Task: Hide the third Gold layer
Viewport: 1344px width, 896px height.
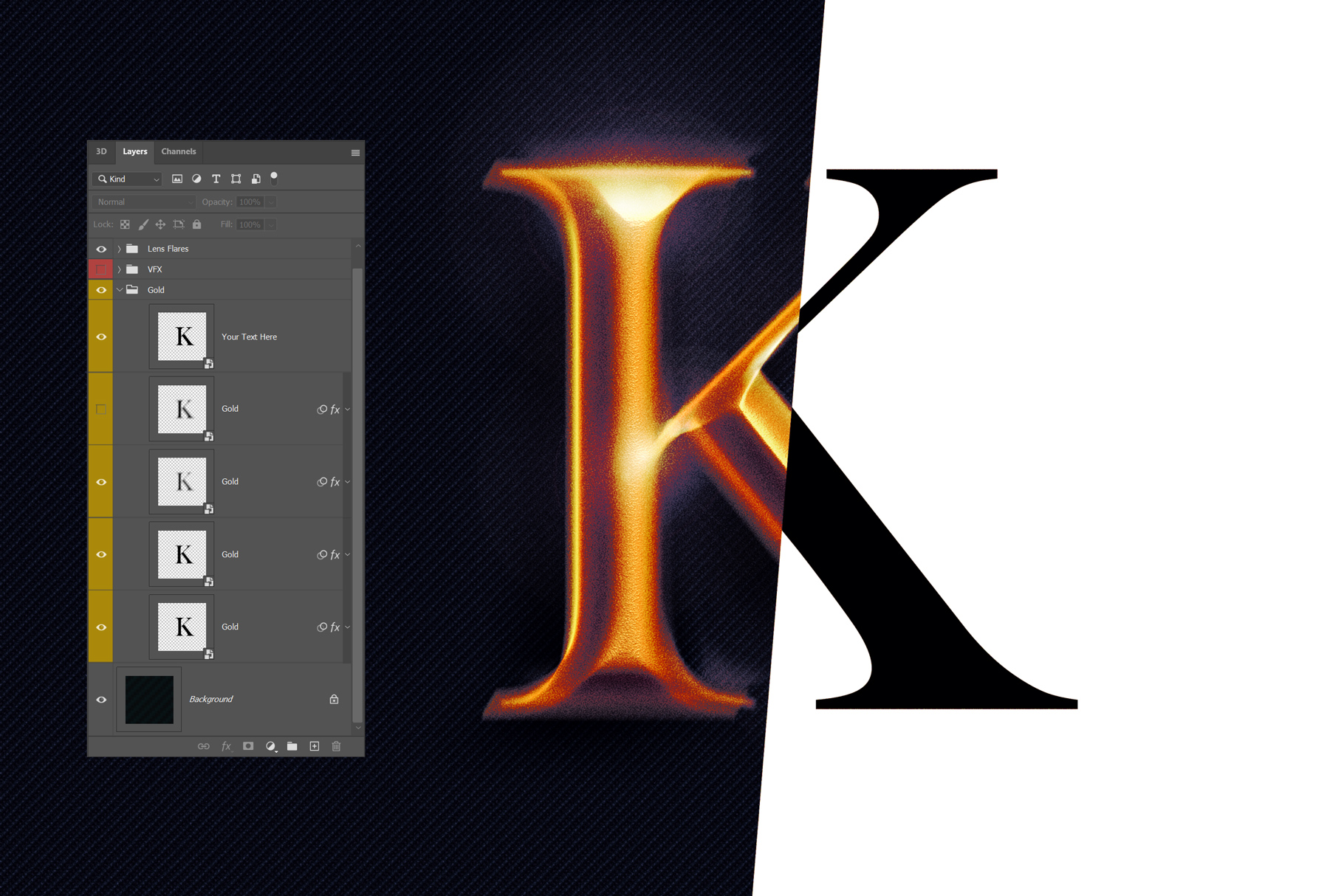Action: tap(101, 554)
